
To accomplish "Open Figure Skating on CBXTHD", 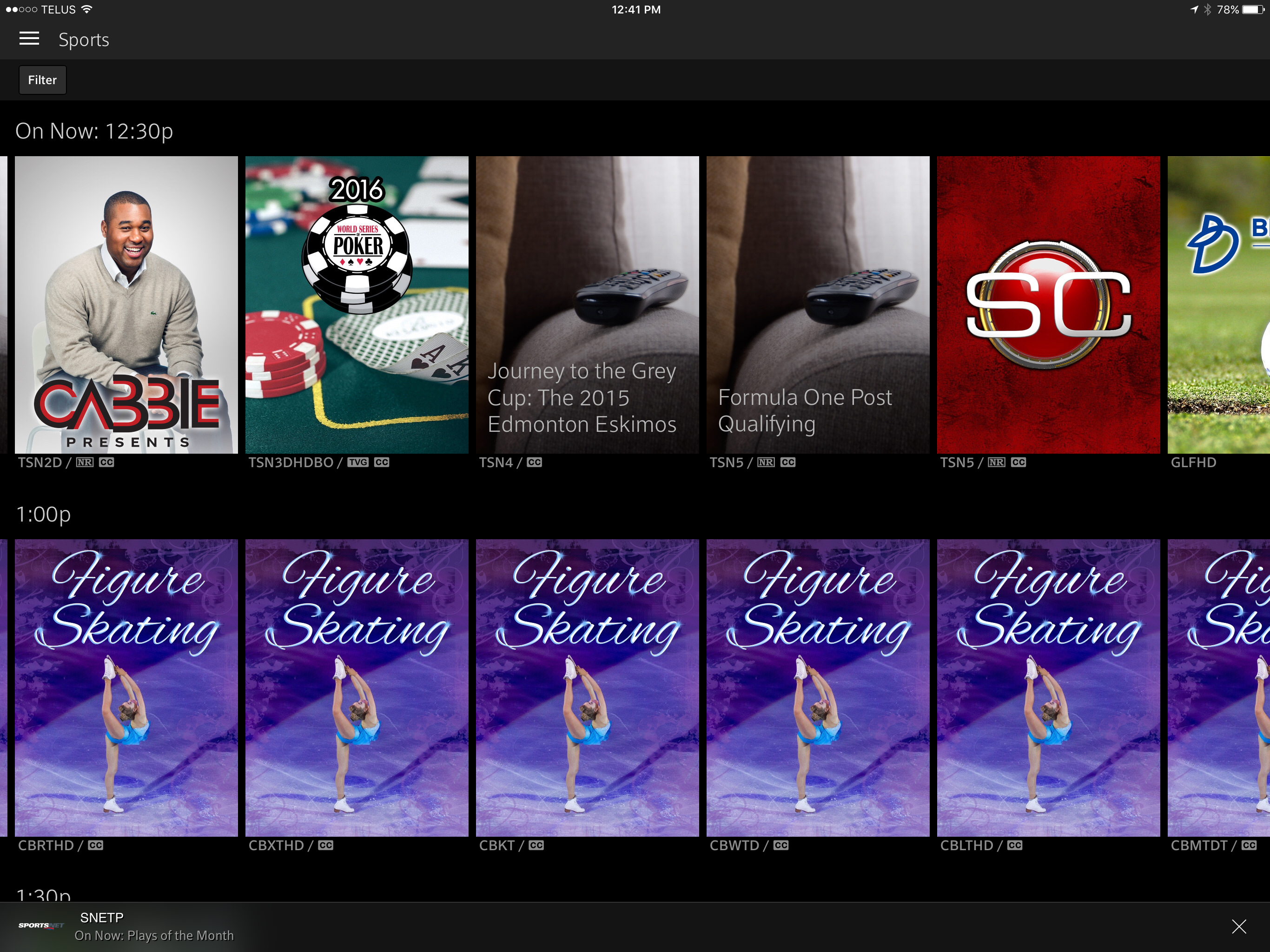I will tap(357, 688).
